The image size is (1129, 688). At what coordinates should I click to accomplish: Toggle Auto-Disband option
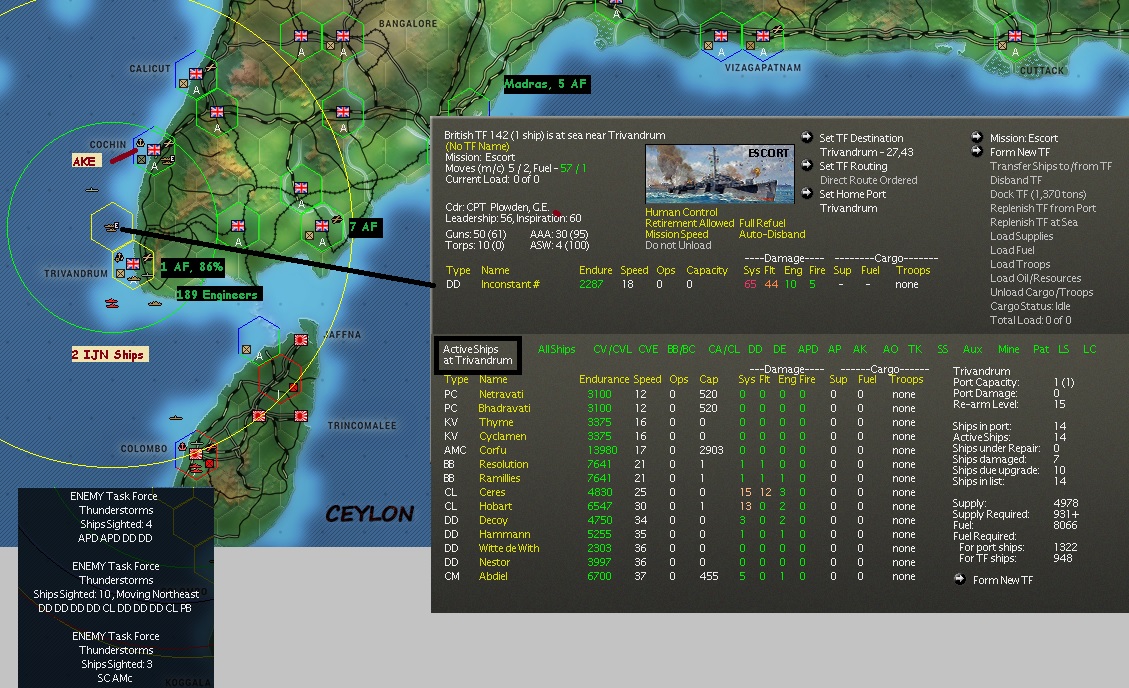(x=772, y=234)
